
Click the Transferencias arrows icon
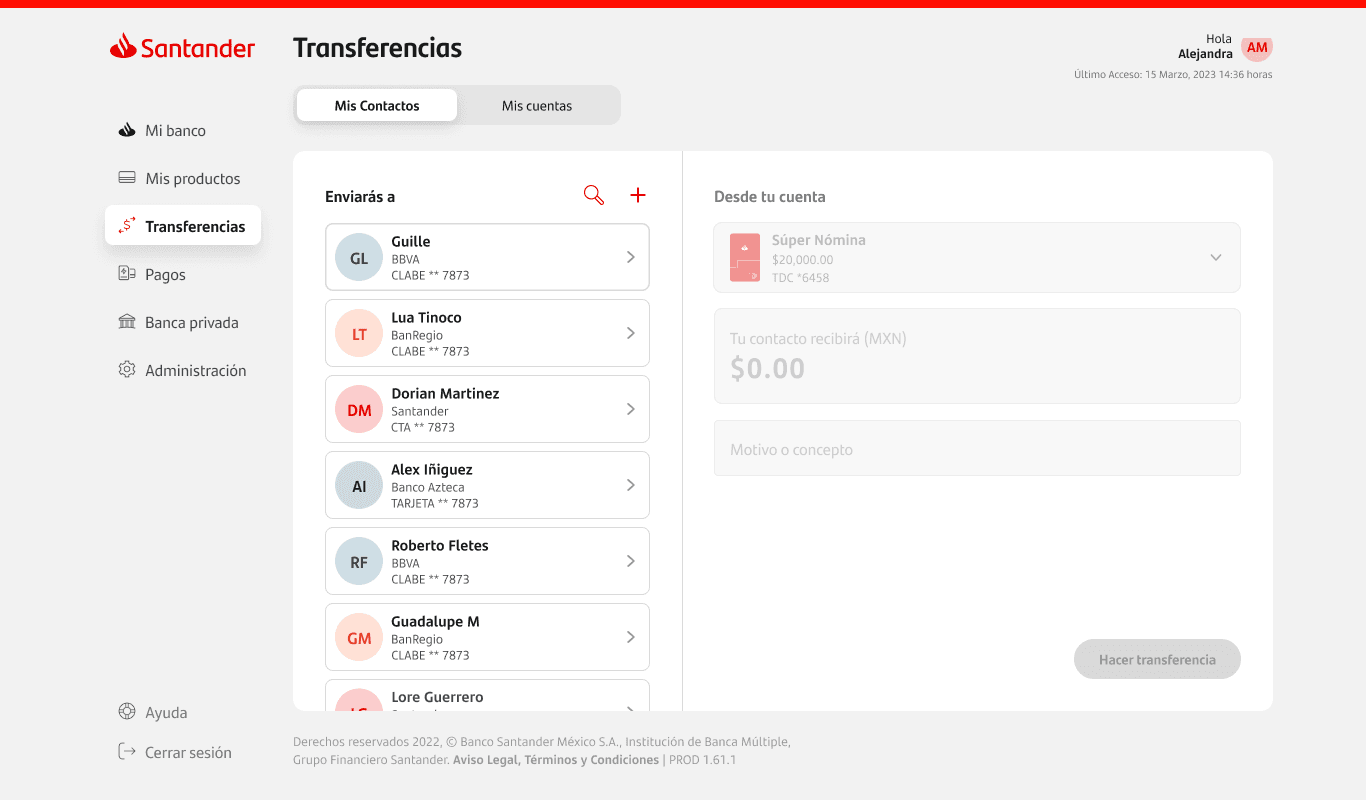point(127,226)
